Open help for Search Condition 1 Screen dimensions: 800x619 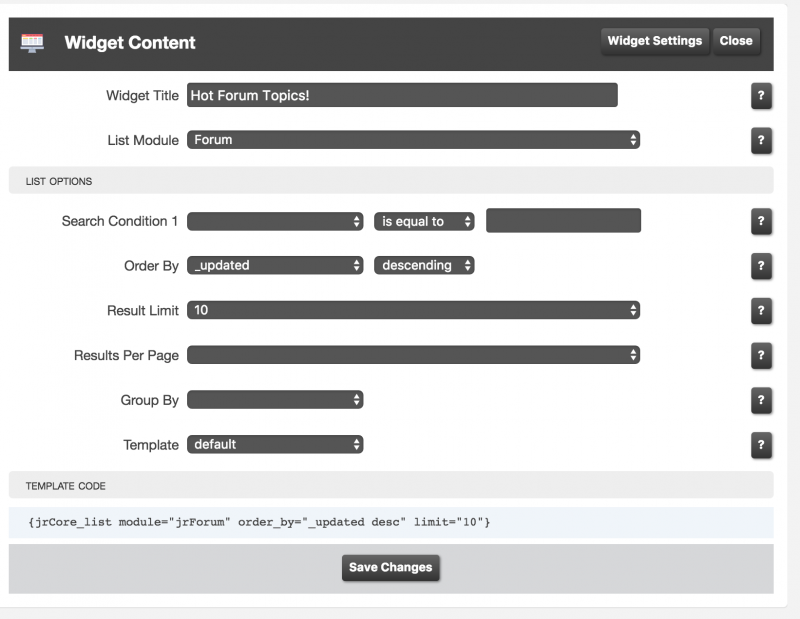point(761,222)
